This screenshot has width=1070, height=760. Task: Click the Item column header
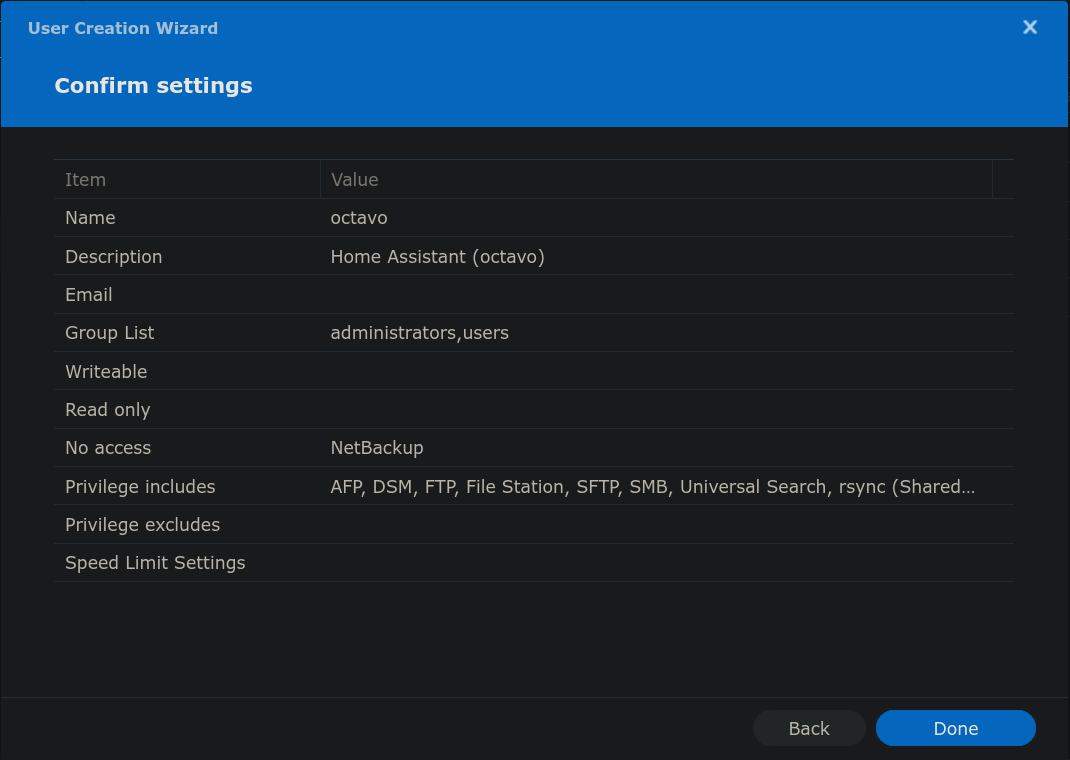(x=86, y=180)
